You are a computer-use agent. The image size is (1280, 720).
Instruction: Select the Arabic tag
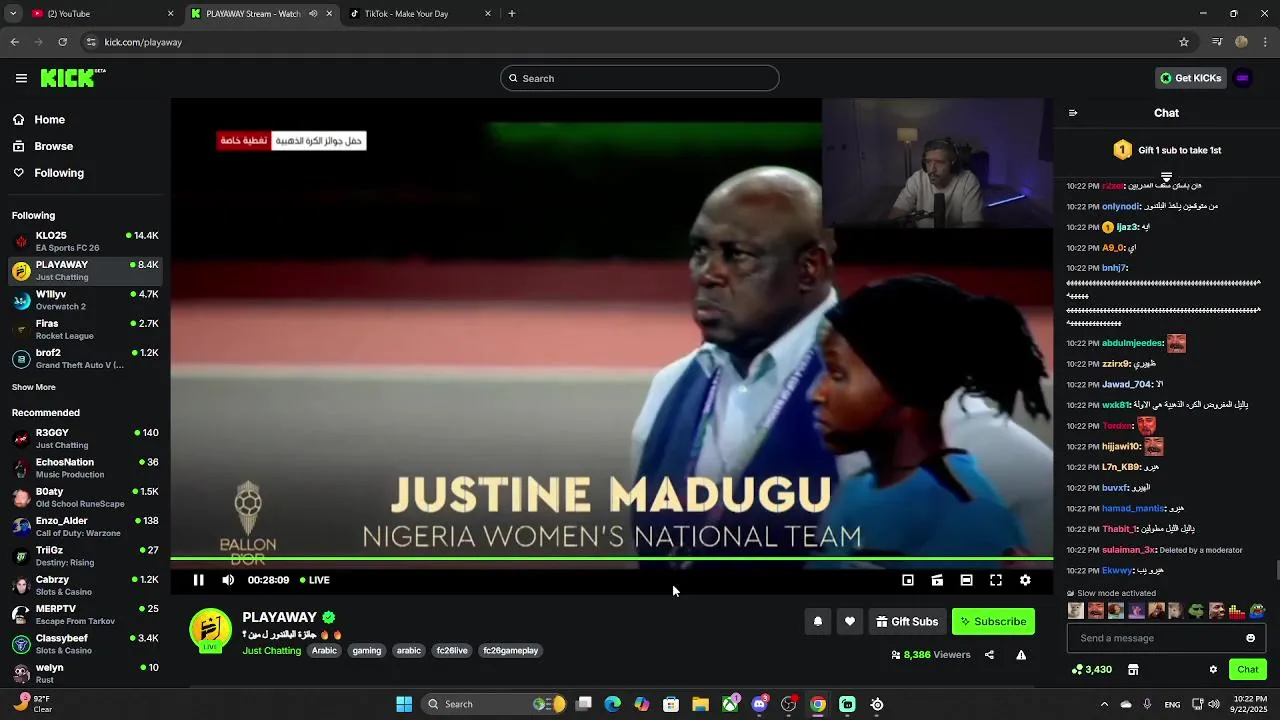(x=324, y=651)
